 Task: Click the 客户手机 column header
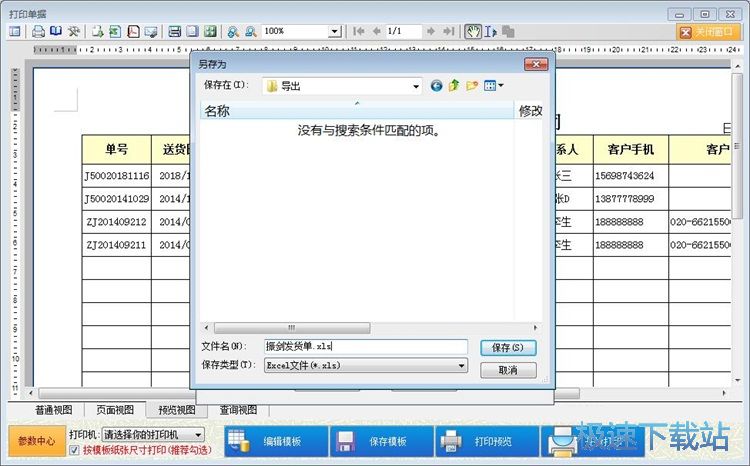(631, 150)
